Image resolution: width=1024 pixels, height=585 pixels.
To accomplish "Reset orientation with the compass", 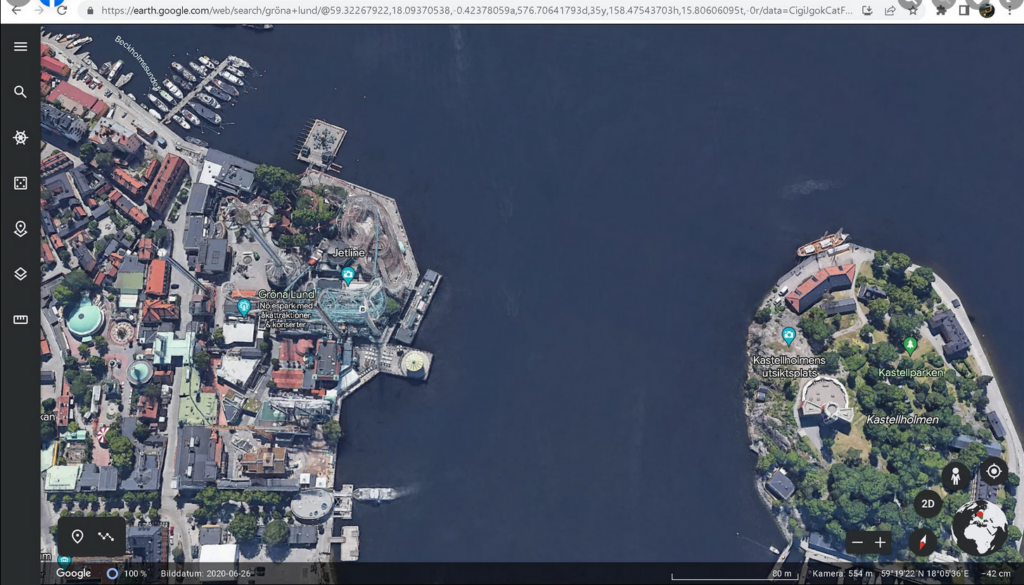I will [922, 543].
